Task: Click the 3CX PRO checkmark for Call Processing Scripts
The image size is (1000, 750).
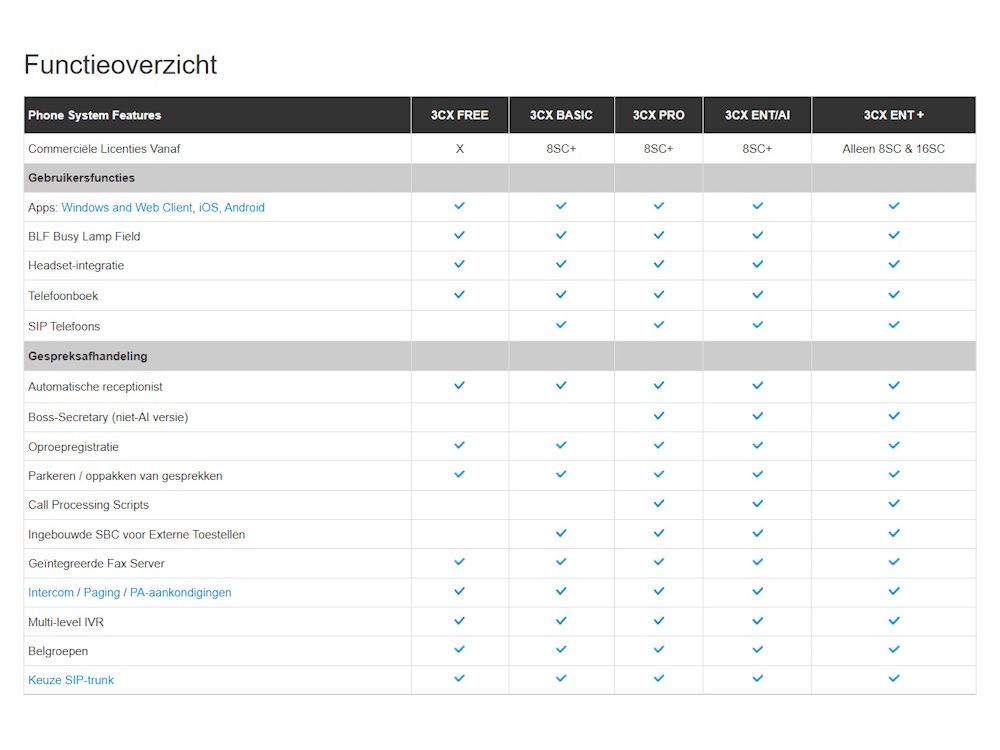Action: (x=659, y=503)
